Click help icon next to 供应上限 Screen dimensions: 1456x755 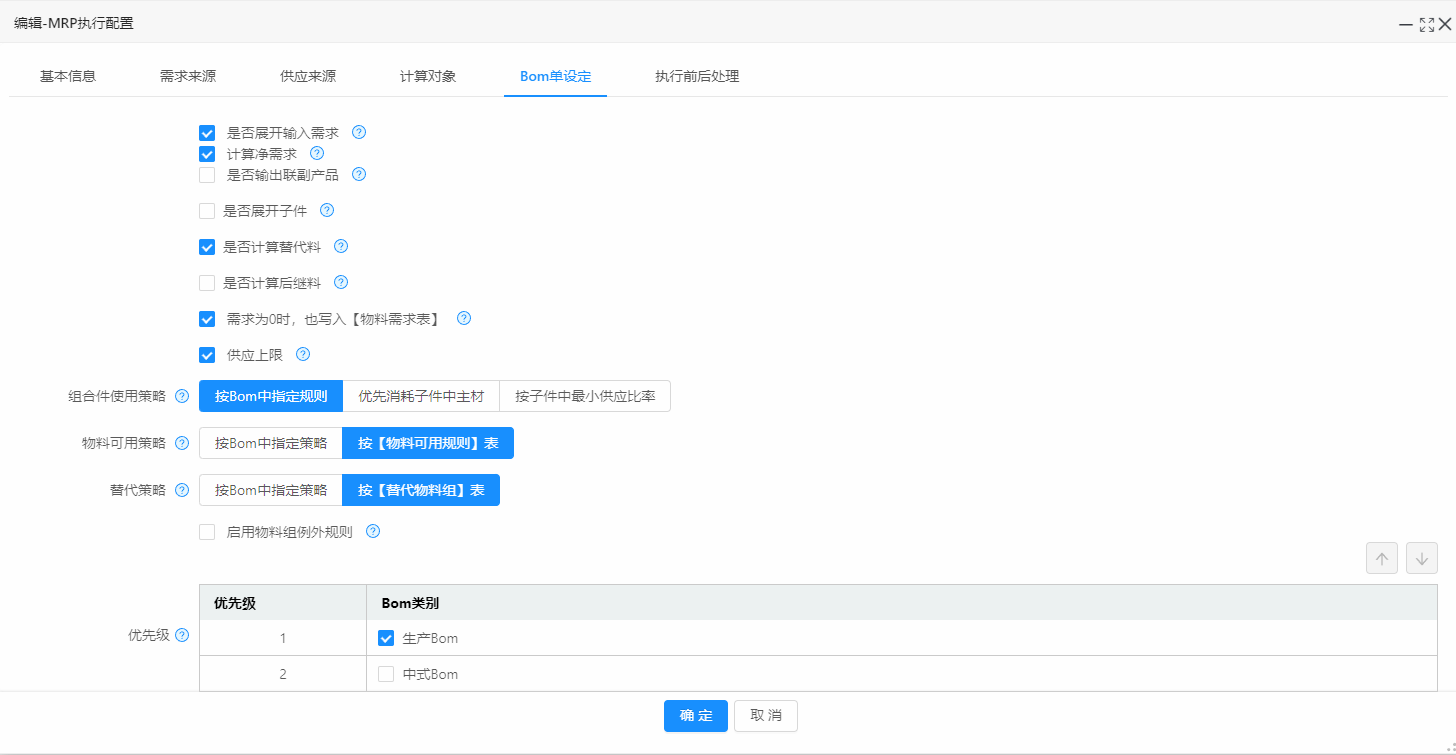pyautogui.click(x=303, y=354)
